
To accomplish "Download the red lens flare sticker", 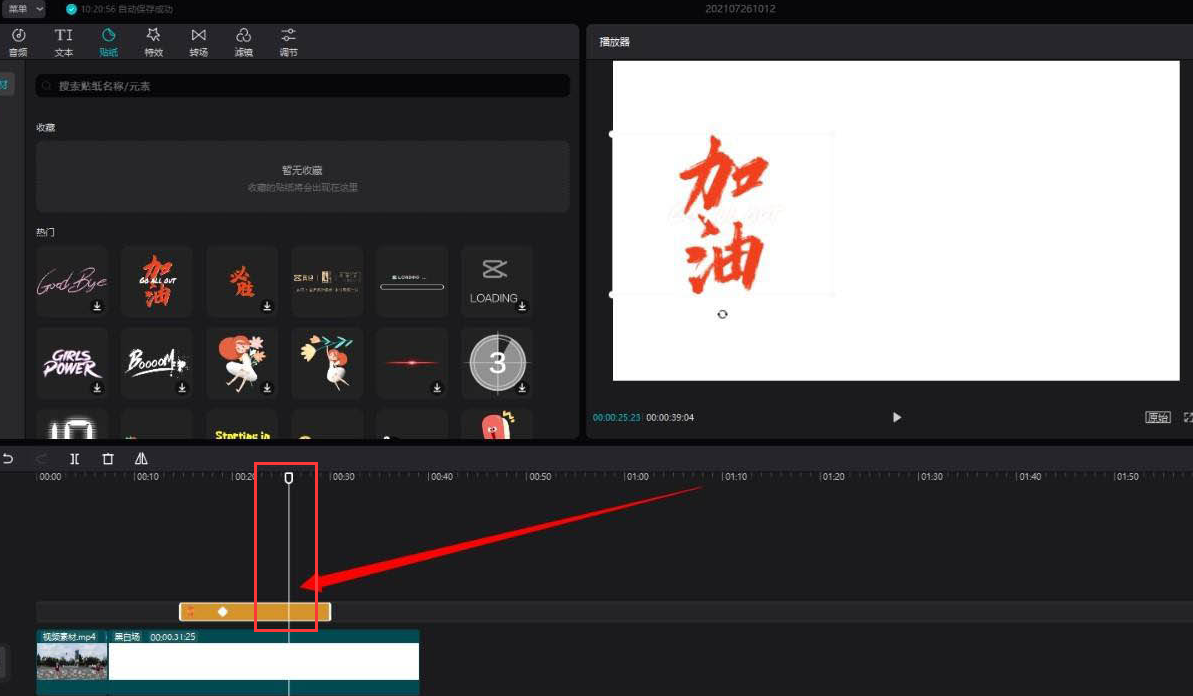I will pyautogui.click(x=437, y=388).
